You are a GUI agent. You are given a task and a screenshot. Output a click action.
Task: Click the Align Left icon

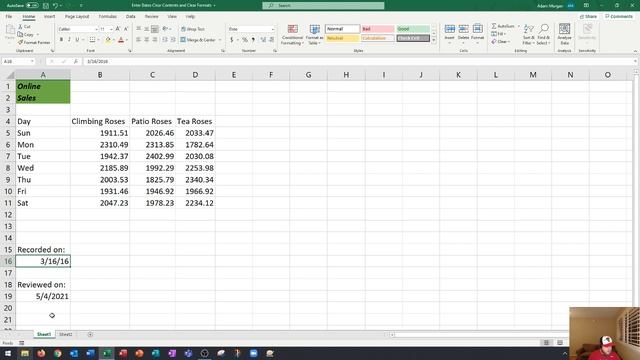pyautogui.click(x=139, y=40)
